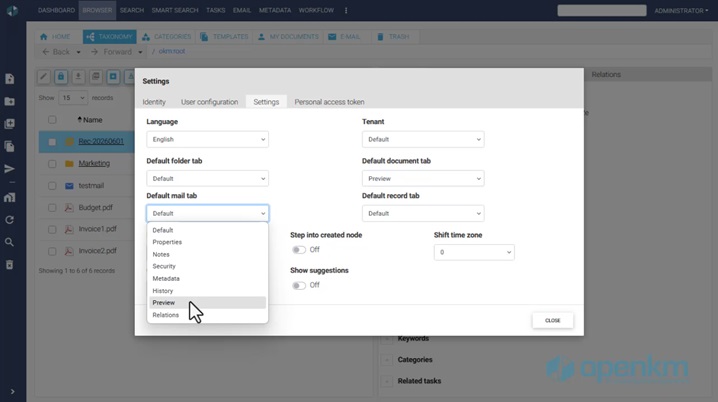This screenshot has width=718, height=402.
Task: Click the blue square toolbar icon
Action: coord(113,76)
